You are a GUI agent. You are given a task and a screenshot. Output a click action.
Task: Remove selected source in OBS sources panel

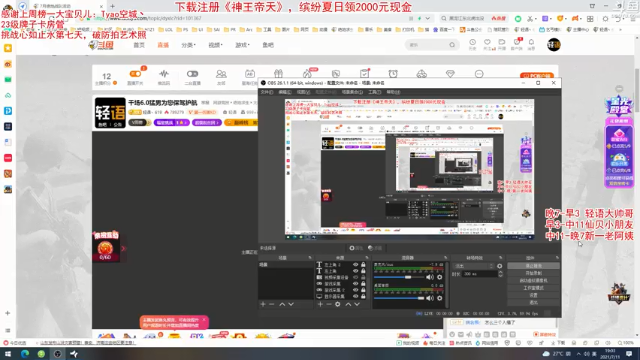(x=329, y=304)
